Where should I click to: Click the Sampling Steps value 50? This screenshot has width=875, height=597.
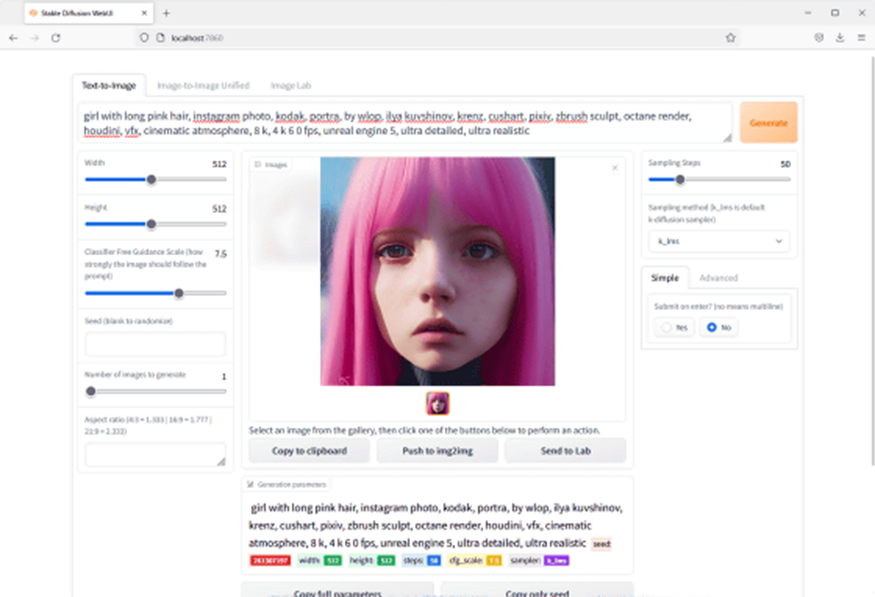[785, 164]
